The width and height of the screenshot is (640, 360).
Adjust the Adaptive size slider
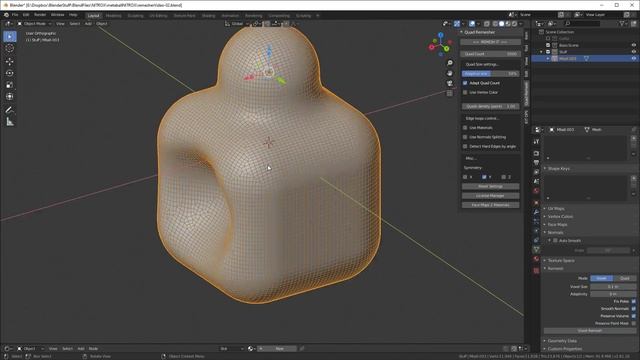tap(490, 74)
